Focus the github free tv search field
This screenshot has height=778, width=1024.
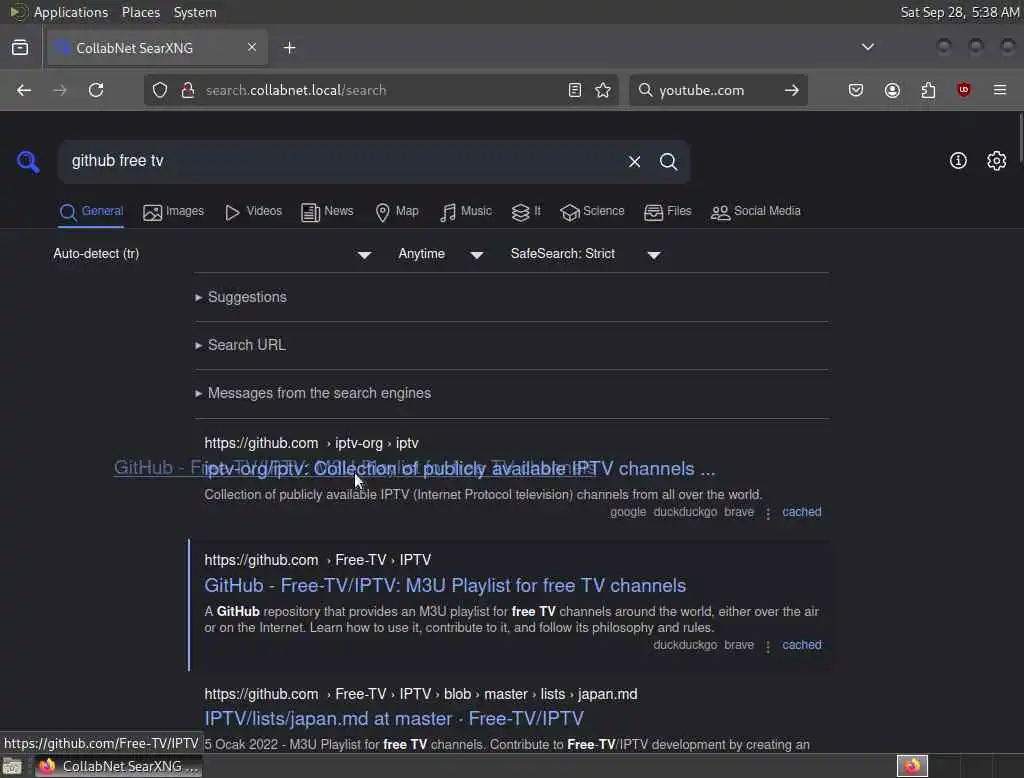point(343,161)
